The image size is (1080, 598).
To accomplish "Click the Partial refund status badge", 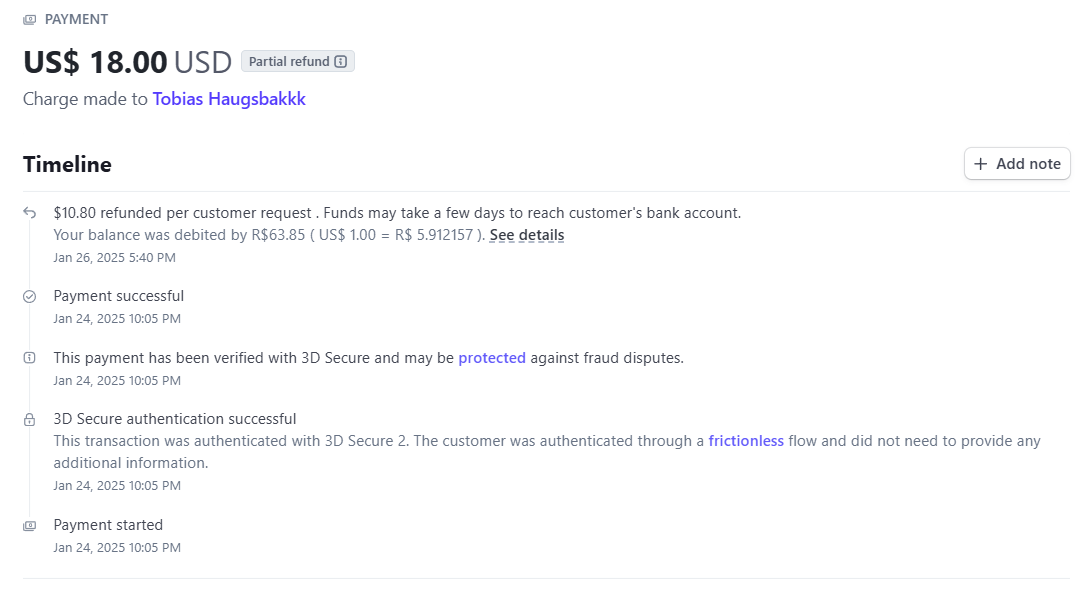I will [x=298, y=61].
